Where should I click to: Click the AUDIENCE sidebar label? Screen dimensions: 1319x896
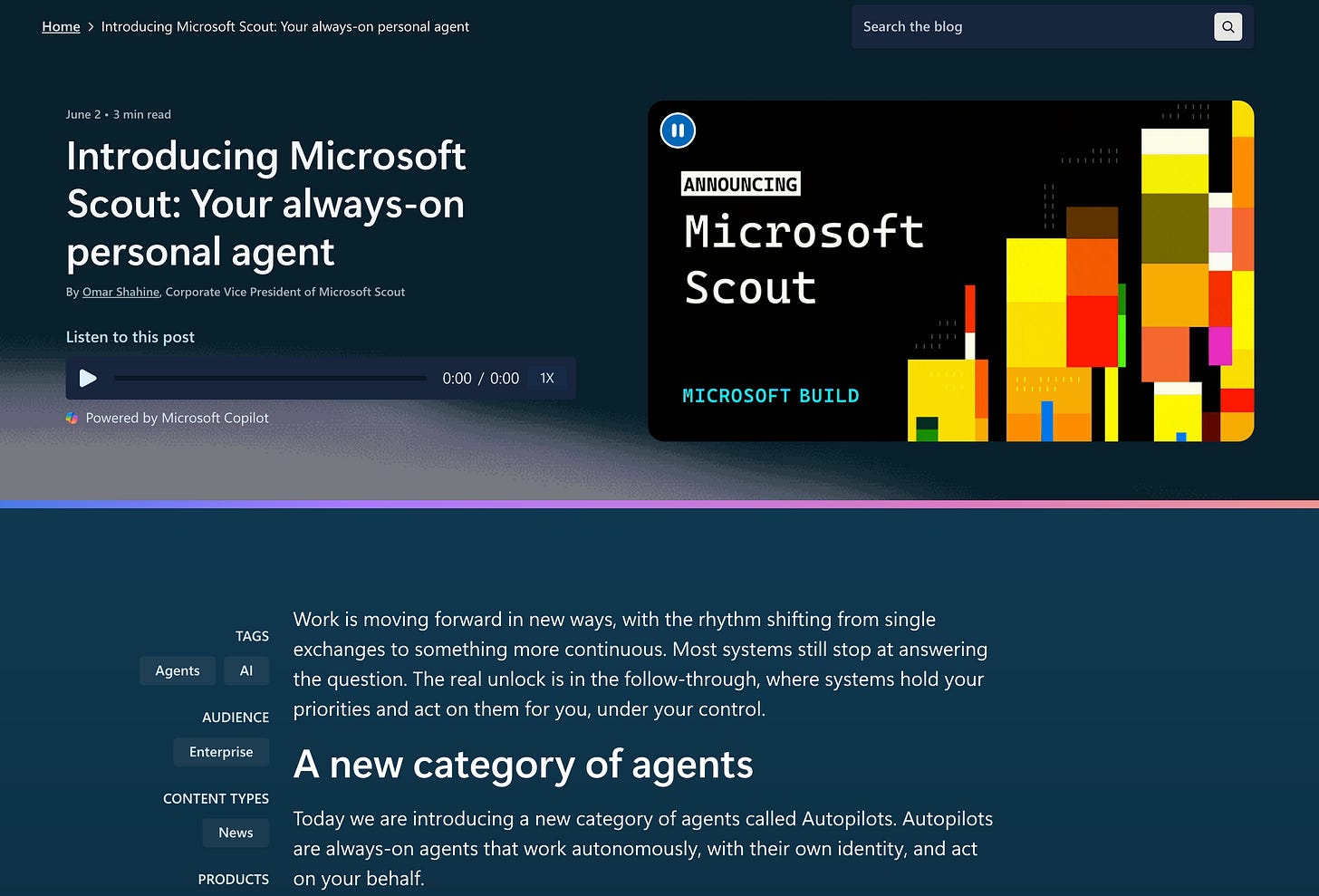[236, 717]
